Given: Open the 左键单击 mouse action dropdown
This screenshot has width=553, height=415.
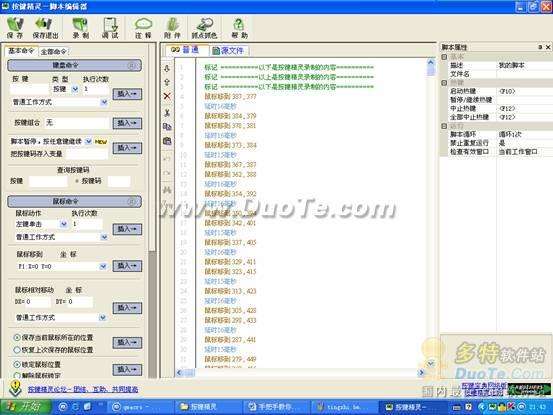Looking at the screenshot, I should [x=64, y=224].
